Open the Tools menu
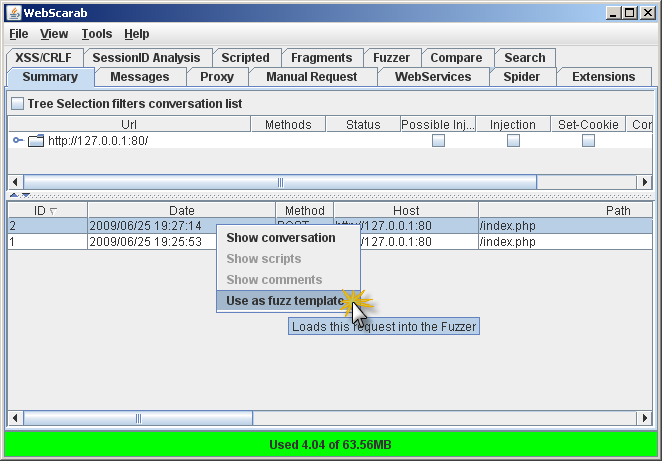Image resolution: width=662 pixels, height=461 pixels. tap(97, 34)
